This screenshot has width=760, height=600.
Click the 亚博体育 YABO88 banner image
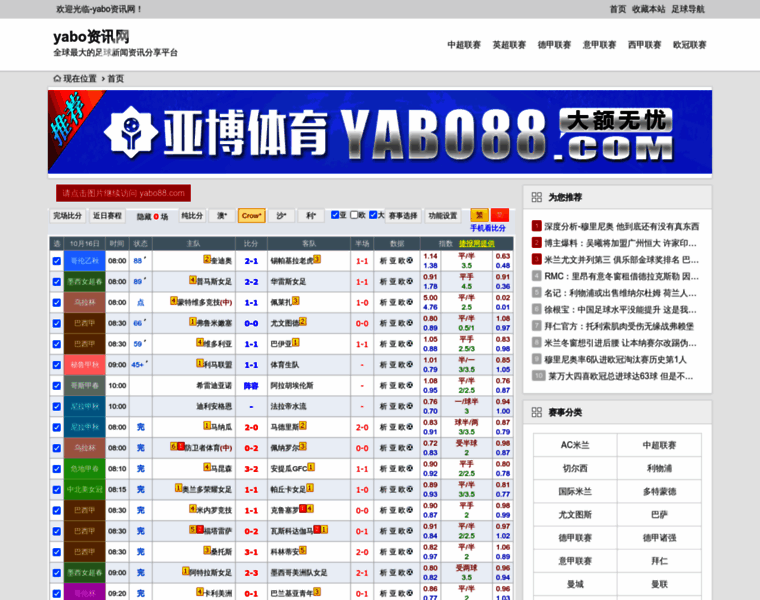pyautogui.click(x=380, y=132)
